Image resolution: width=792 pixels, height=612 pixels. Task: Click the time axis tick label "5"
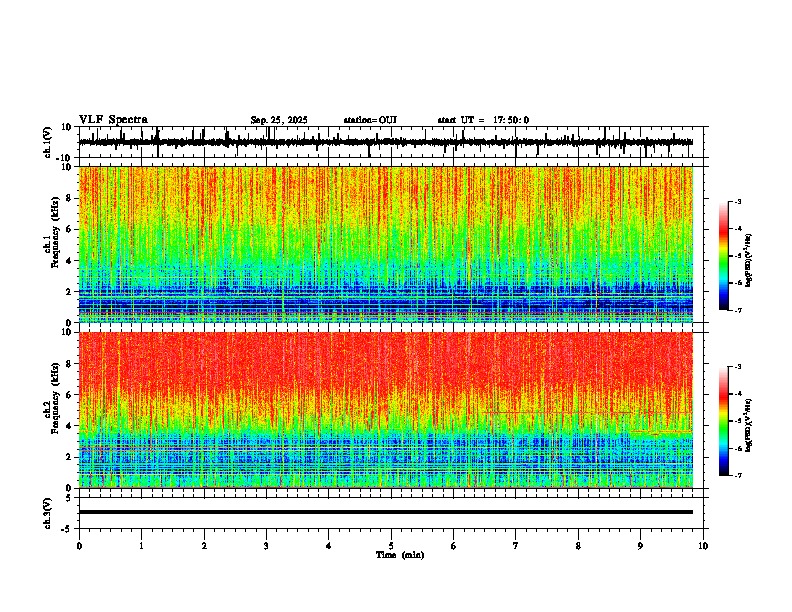tap(391, 546)
